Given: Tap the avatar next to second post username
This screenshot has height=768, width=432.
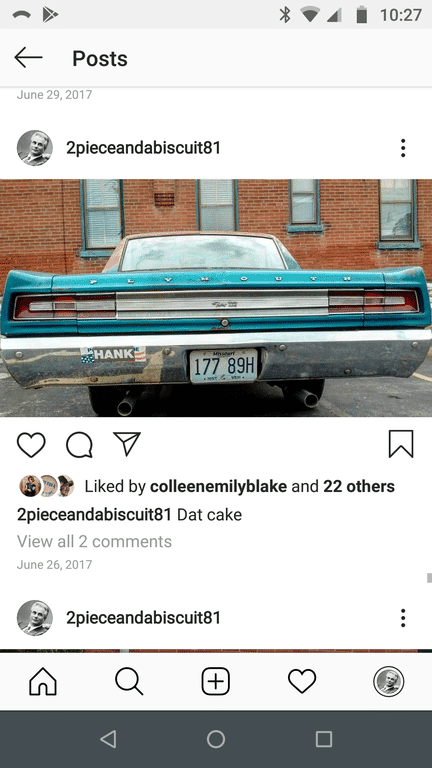Looking at the screenshot, I should 35,618.
